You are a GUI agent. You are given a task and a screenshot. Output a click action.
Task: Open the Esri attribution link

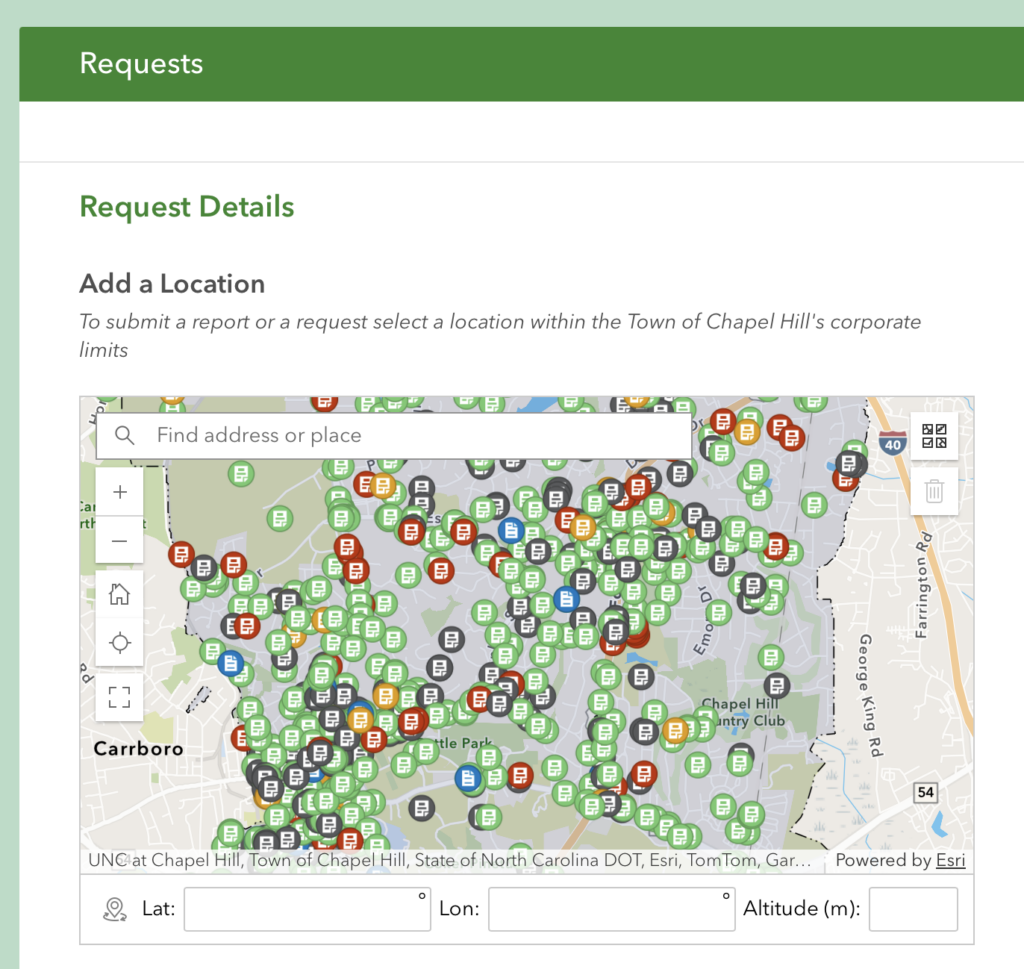(950, 860)
